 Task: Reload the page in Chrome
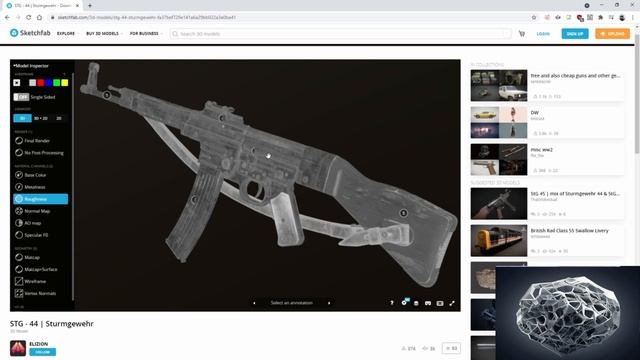pos(29,18)
